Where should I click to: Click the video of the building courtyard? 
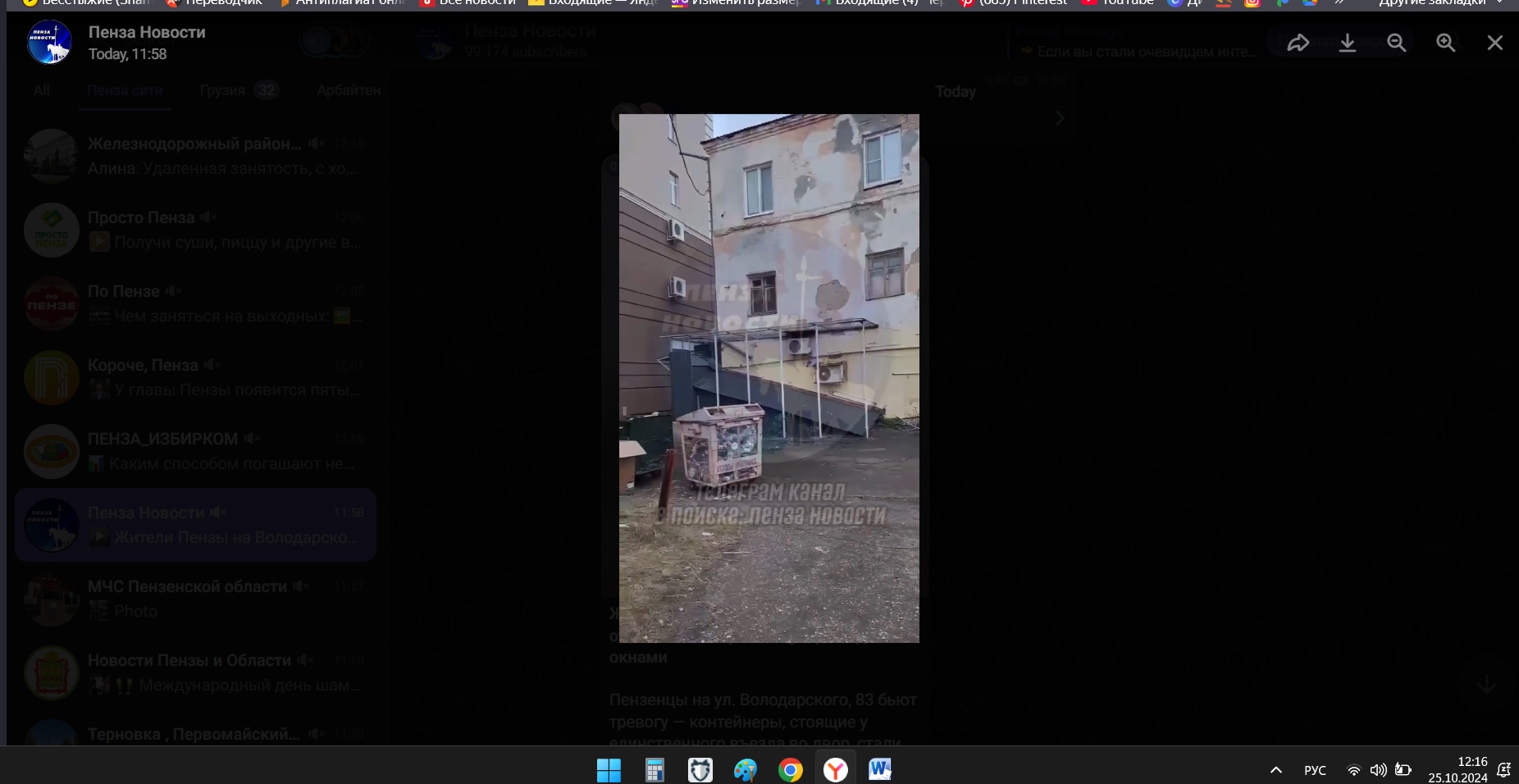(769, 378)
